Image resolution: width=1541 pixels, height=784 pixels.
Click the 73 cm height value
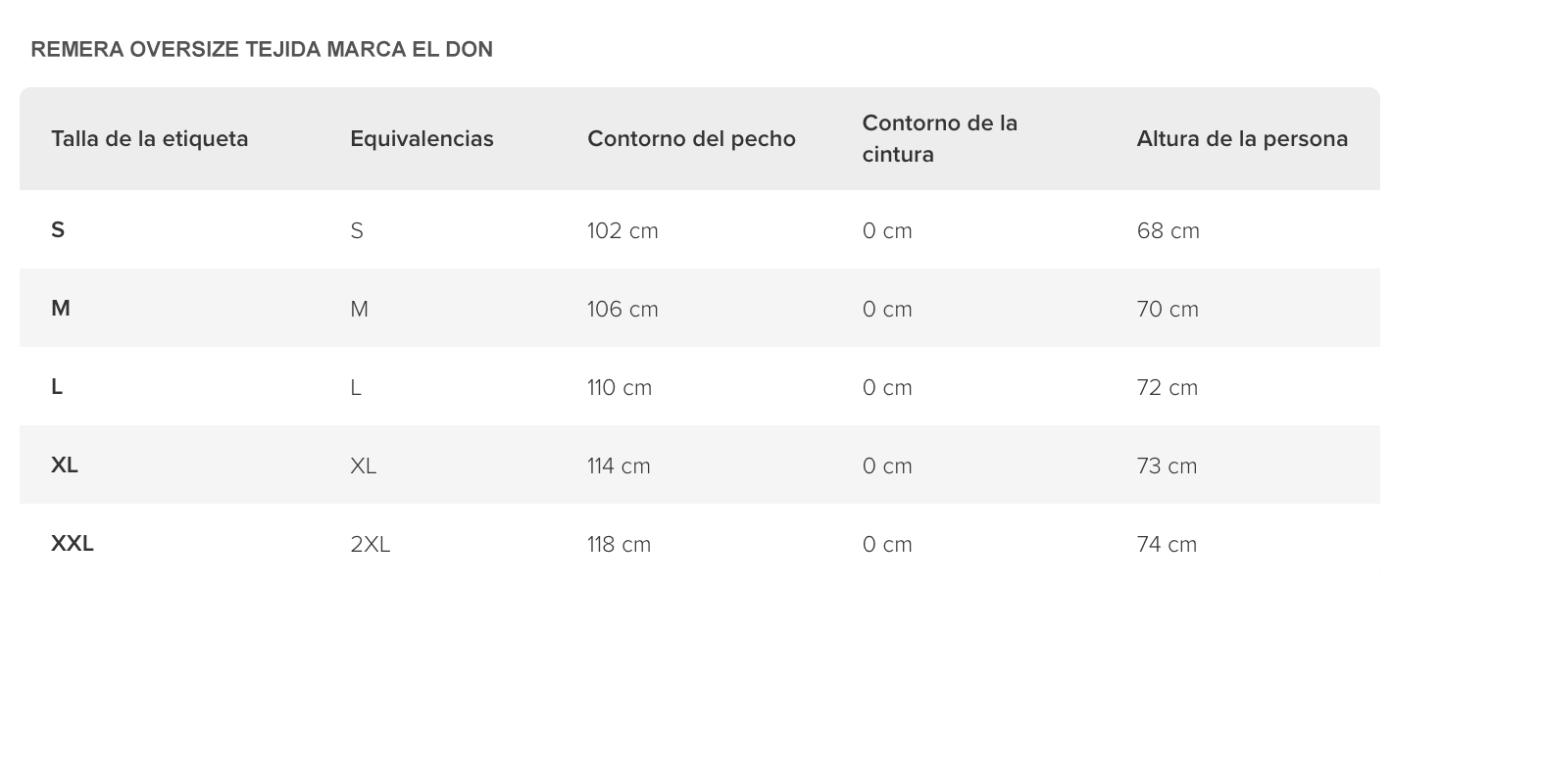[1167, 466]
